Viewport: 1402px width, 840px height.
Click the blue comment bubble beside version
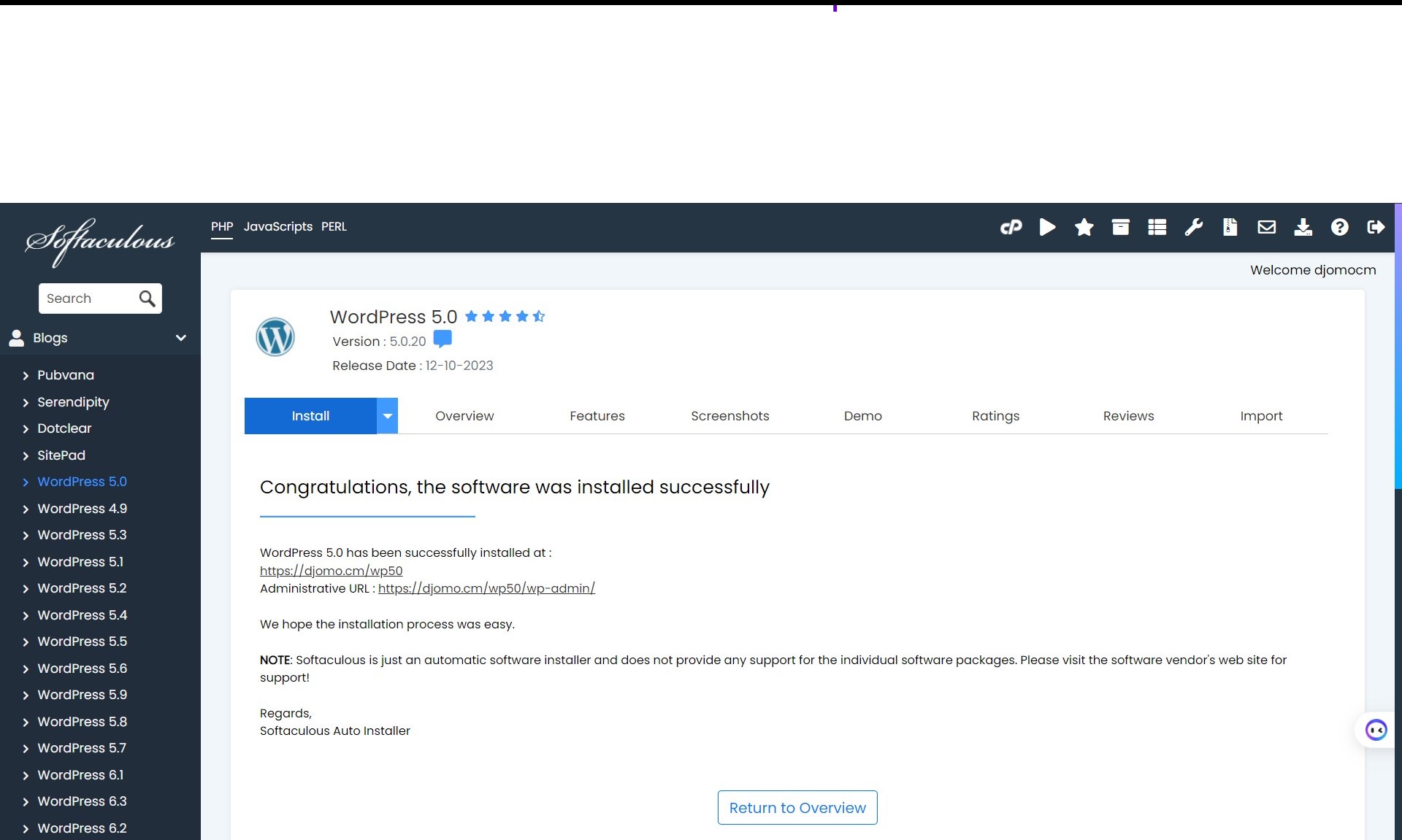[443, 339]
